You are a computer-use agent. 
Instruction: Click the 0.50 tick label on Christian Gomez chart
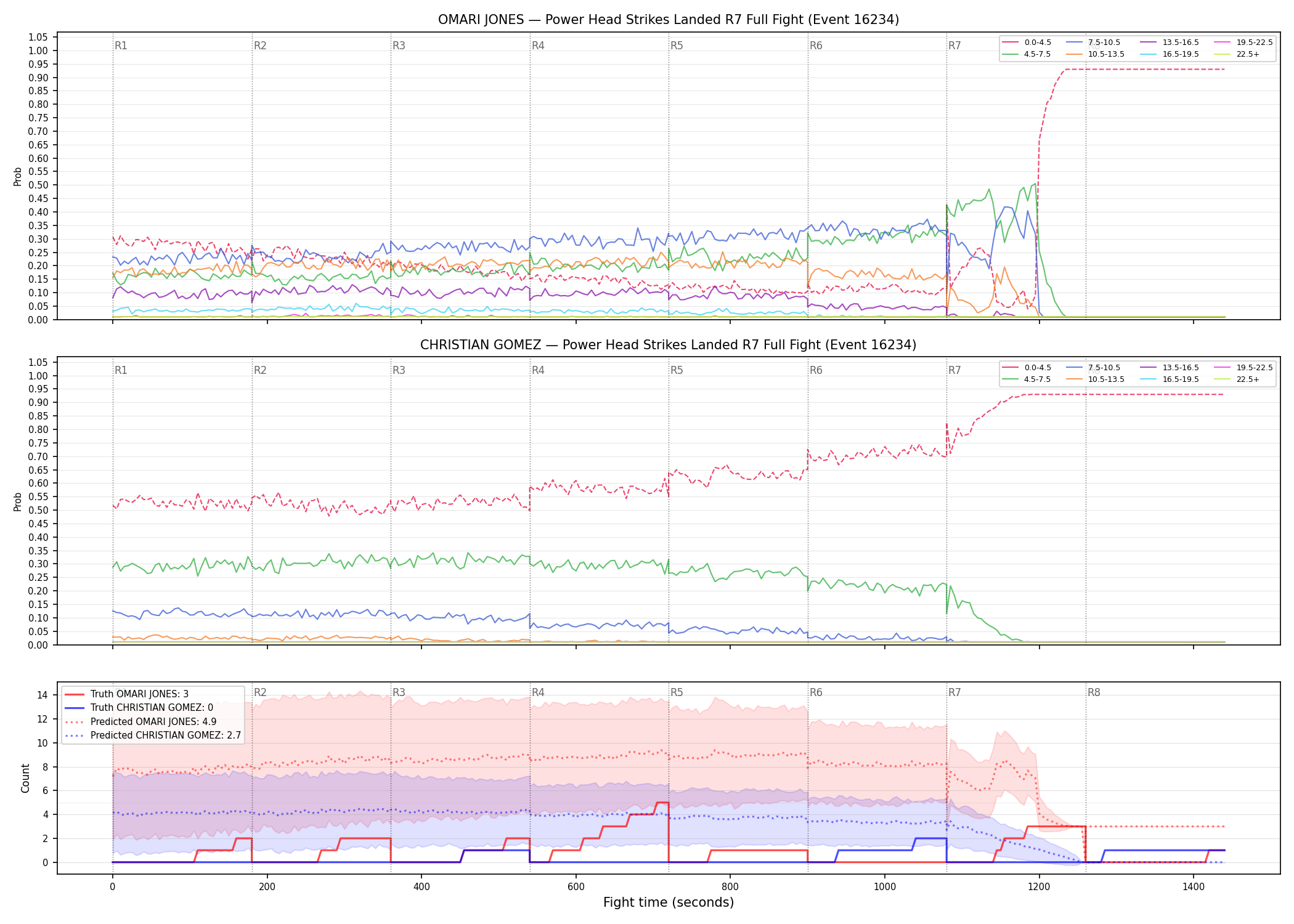tap(38, 510)
